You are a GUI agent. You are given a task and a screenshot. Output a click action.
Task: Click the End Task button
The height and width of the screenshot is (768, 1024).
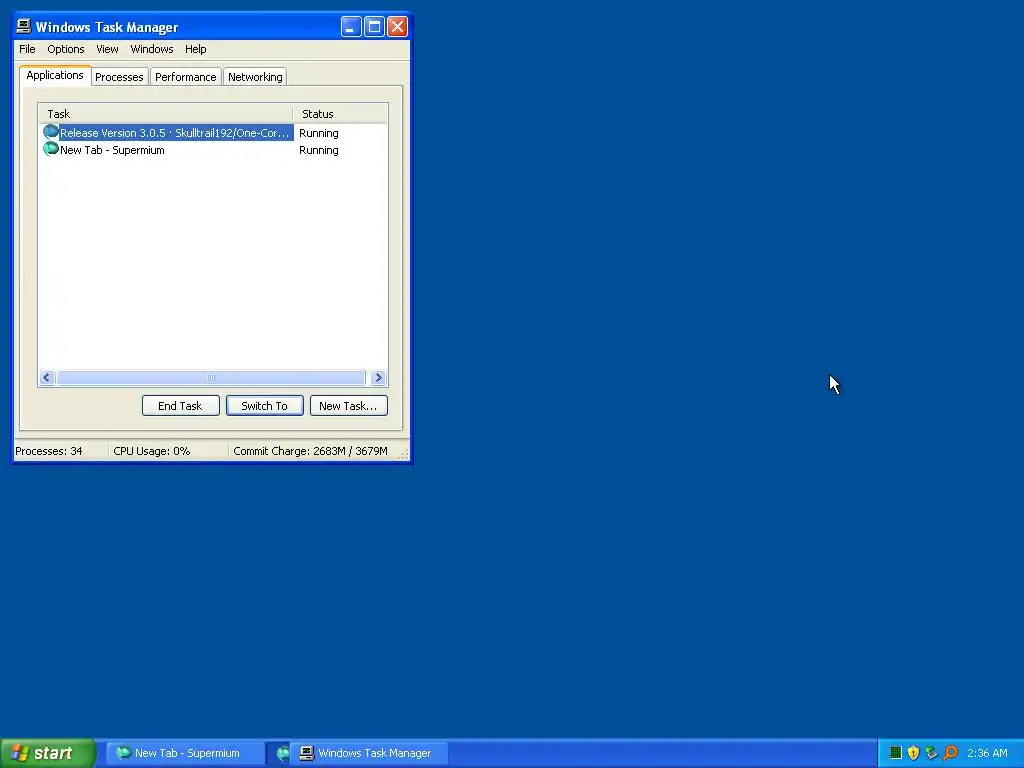click(x=180, y=406)
